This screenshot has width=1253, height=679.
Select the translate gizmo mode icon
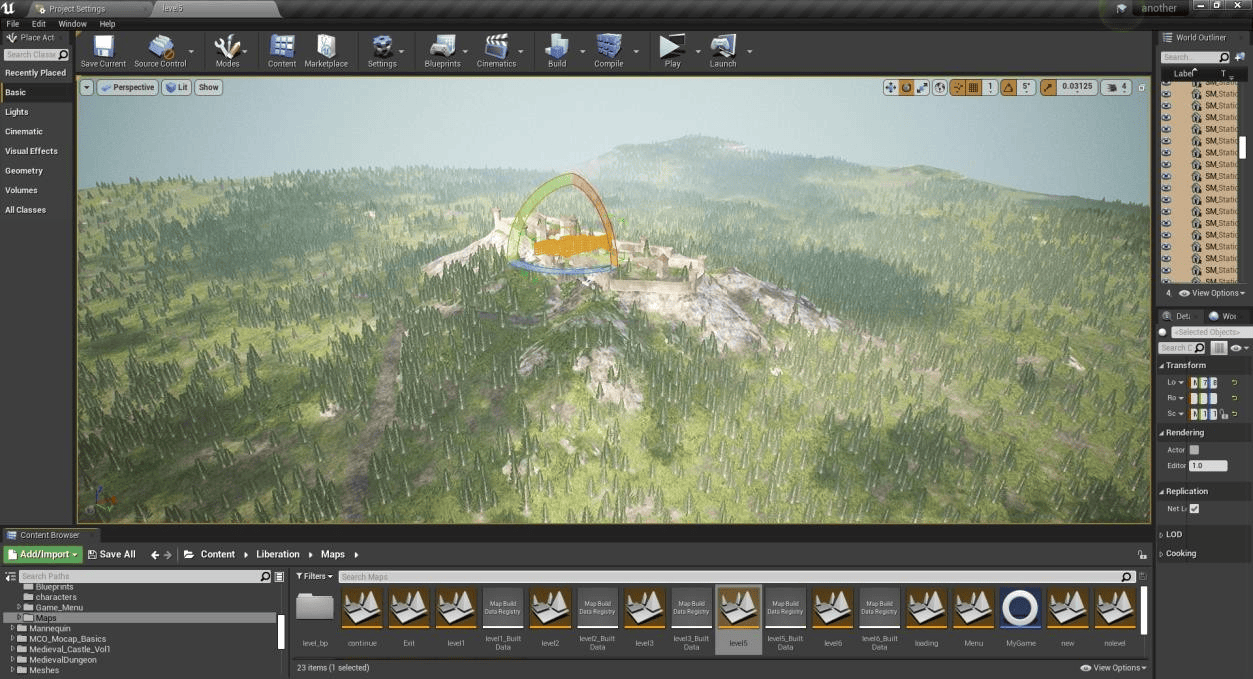pyautogui.click(x=890, y=87)
